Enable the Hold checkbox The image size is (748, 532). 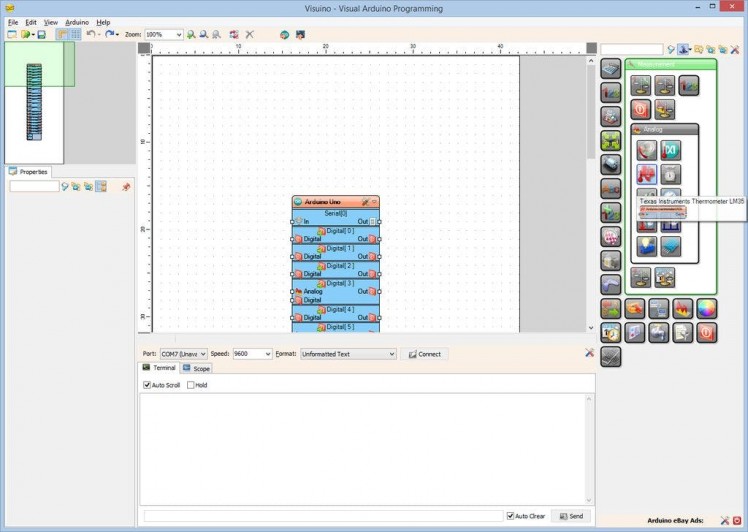click(191, 385)
